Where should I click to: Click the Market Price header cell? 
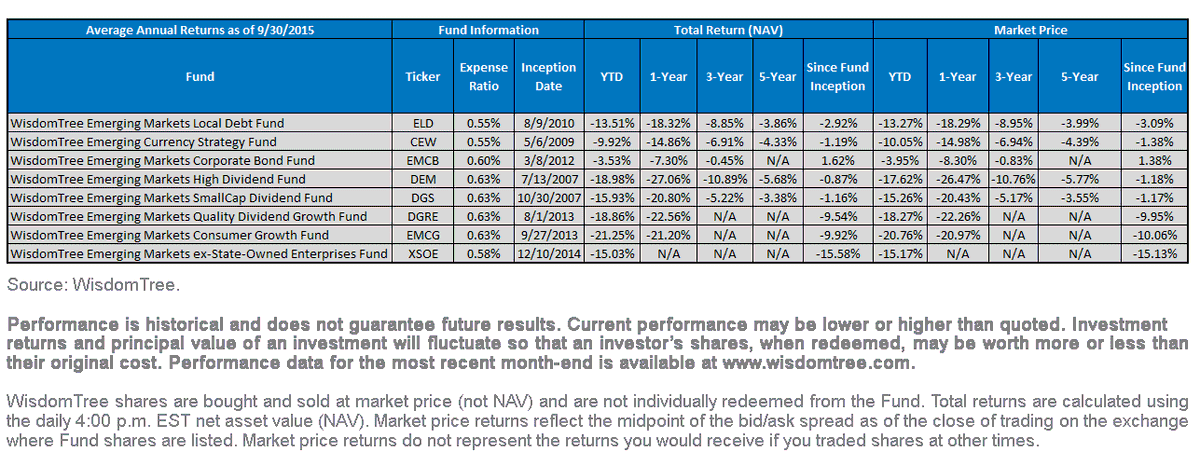coord(1032,30)
